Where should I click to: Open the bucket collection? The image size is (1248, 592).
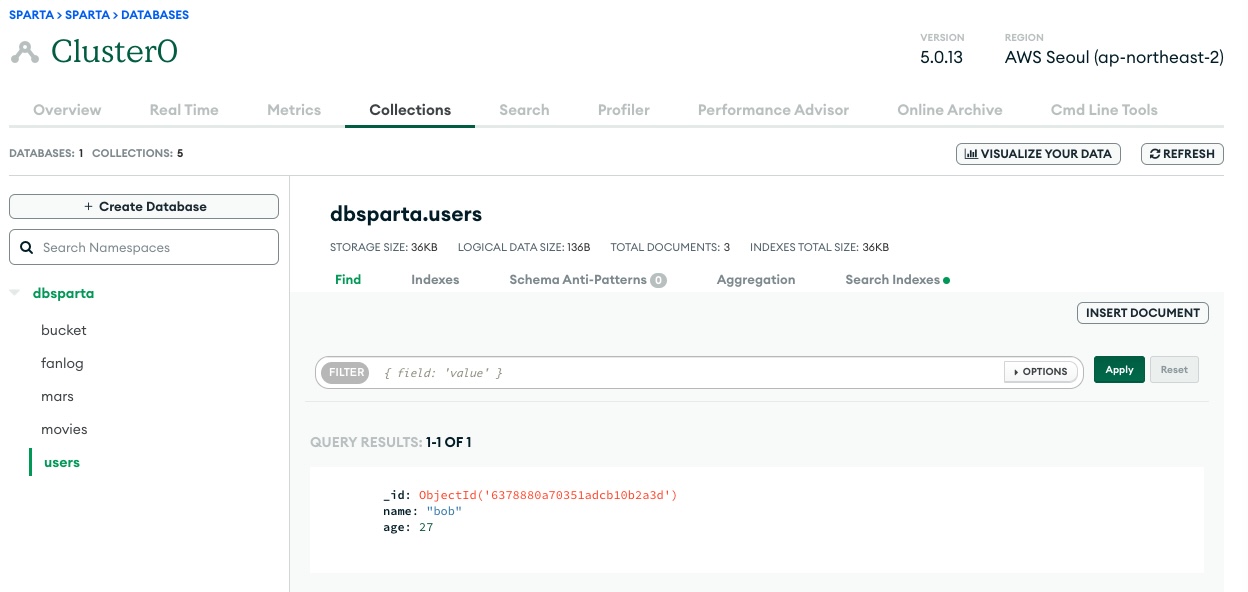click(x=64, y=330)
